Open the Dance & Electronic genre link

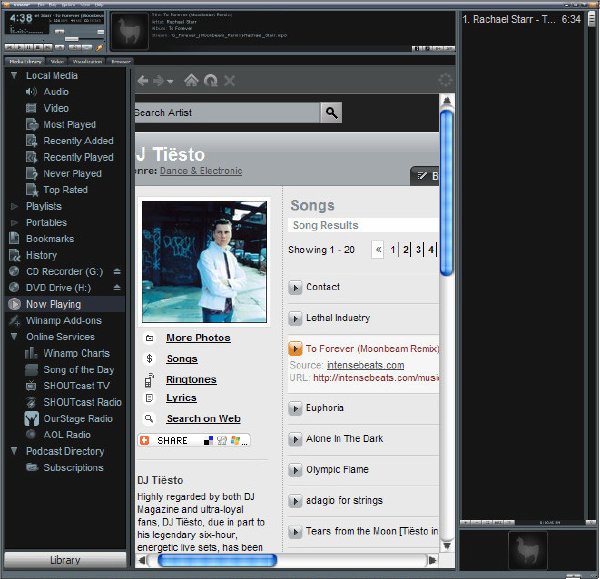[201, 171]
